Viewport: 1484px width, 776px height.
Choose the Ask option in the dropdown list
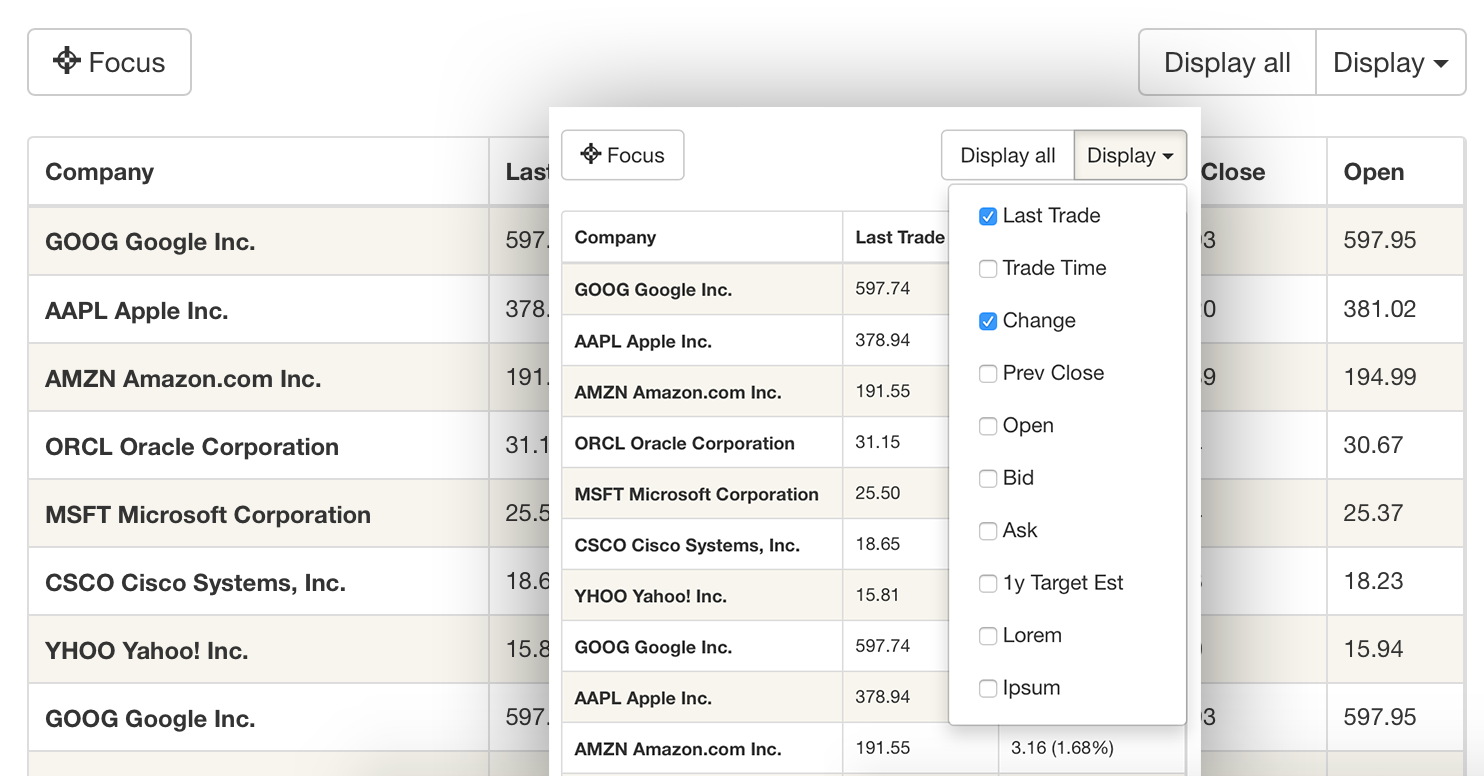click(x=1020, y=531)
